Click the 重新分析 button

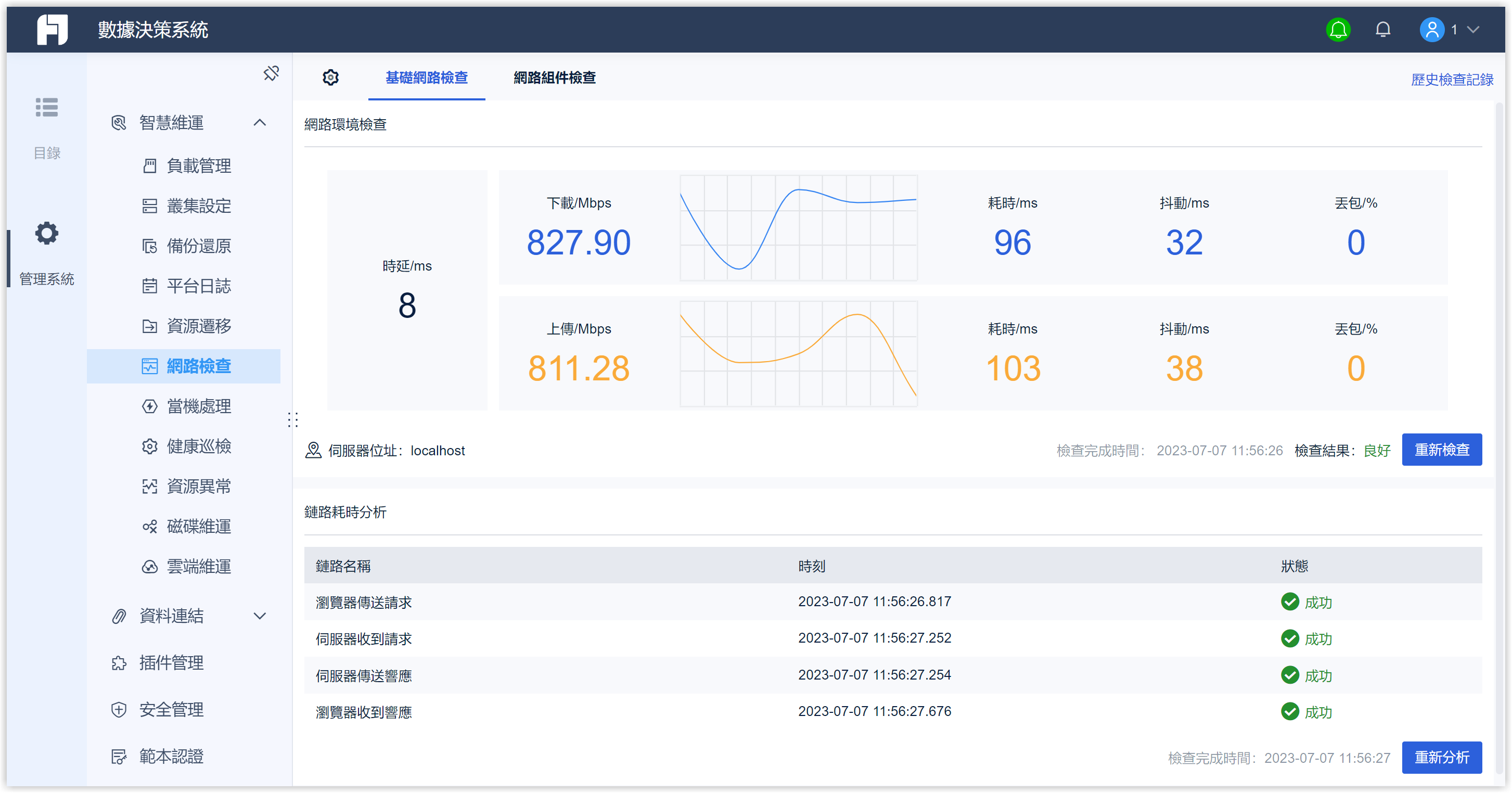(x=1442, y=757)
